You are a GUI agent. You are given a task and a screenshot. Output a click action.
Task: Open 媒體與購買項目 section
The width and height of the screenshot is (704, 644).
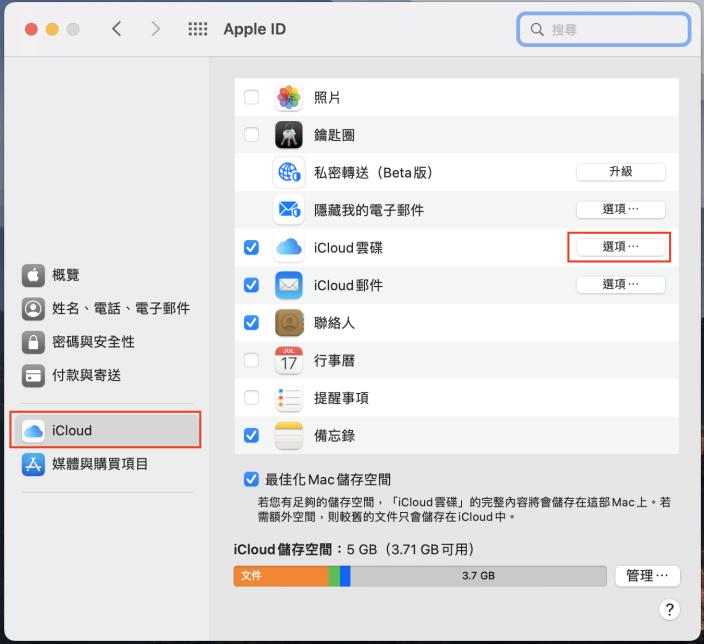(x=106, y=464)
